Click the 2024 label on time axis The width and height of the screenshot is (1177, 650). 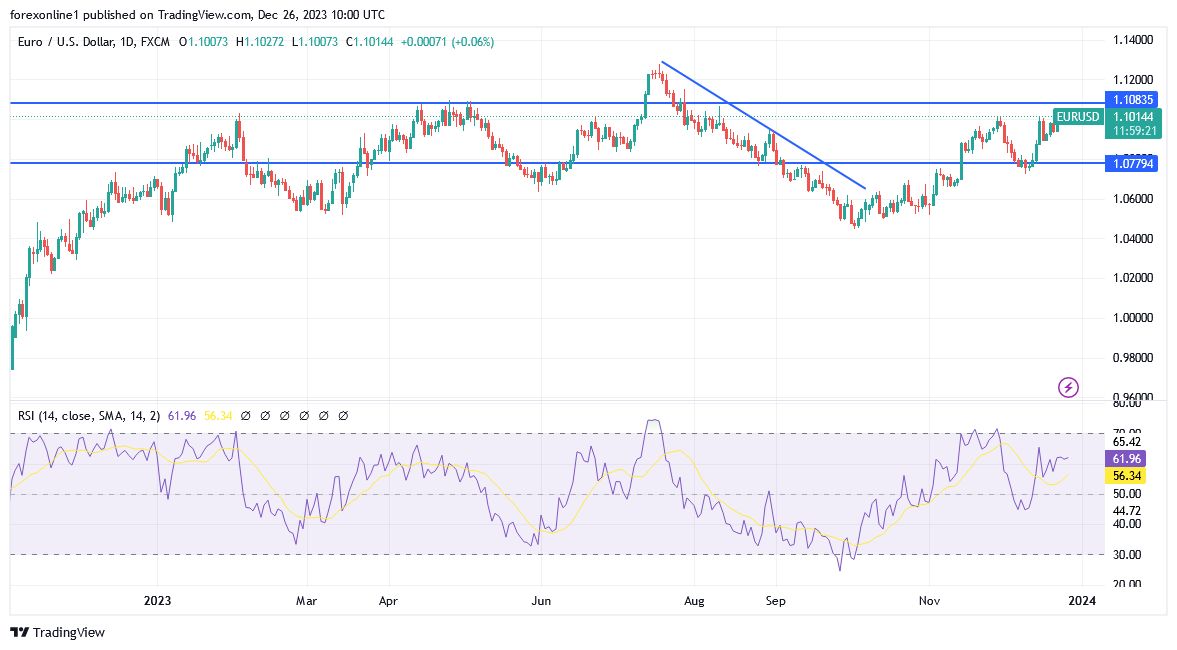coord(1082,601)
